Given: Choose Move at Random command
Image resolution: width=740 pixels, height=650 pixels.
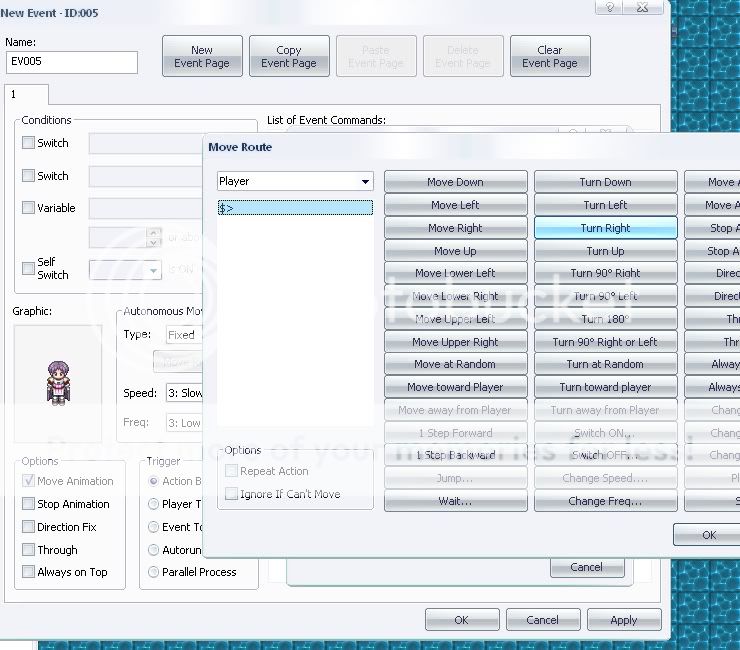Looking at the screenshot, I should 455,364.
